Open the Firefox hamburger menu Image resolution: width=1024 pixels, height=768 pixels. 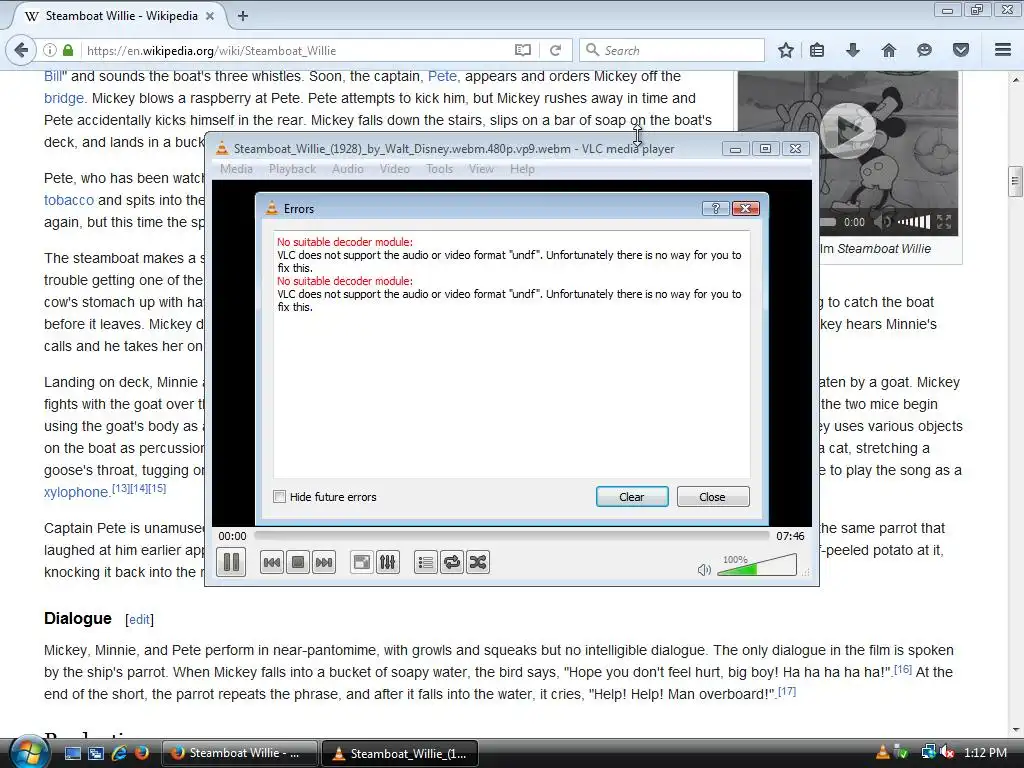pyautogui.click(x=1003, y=50)
